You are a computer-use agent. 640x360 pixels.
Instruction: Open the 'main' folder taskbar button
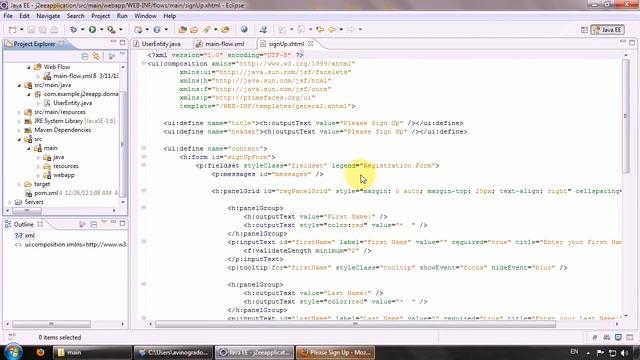pos(92,352)
